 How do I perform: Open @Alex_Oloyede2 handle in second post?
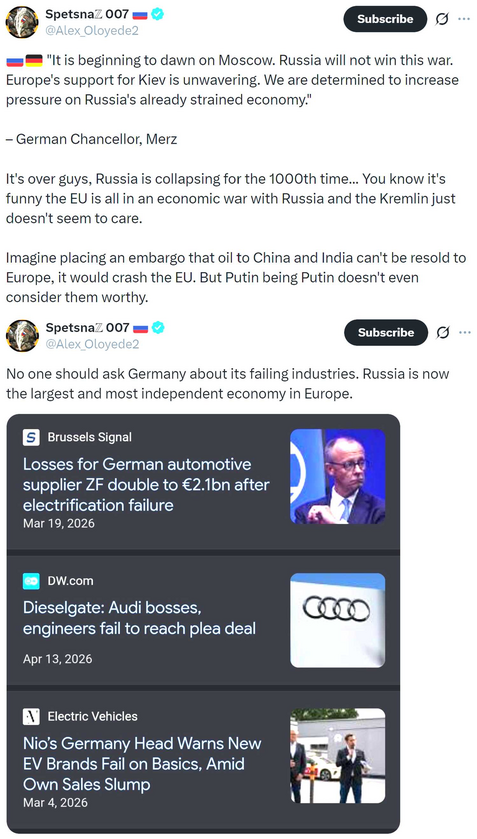pos(92,345)
